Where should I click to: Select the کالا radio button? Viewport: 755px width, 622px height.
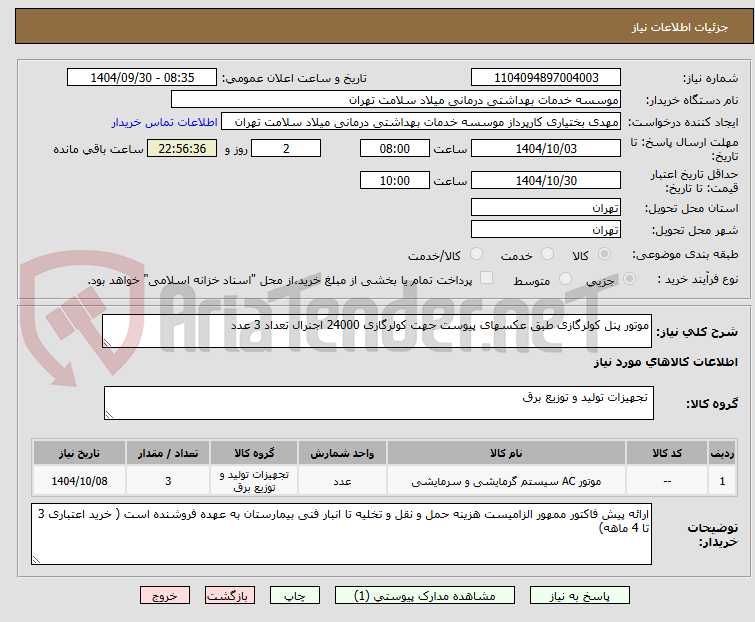pos(604,254)
